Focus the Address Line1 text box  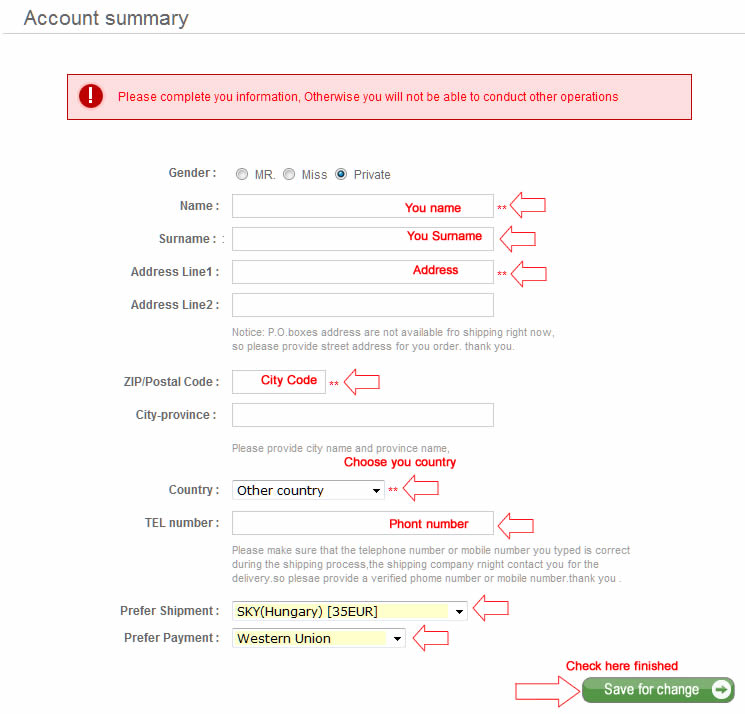pyautogui.click(x=320, y=272)
